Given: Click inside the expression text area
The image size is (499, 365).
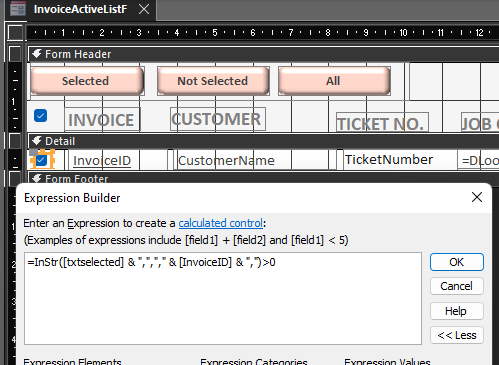Looking at the screenshot, I should [x=223, y=298].
